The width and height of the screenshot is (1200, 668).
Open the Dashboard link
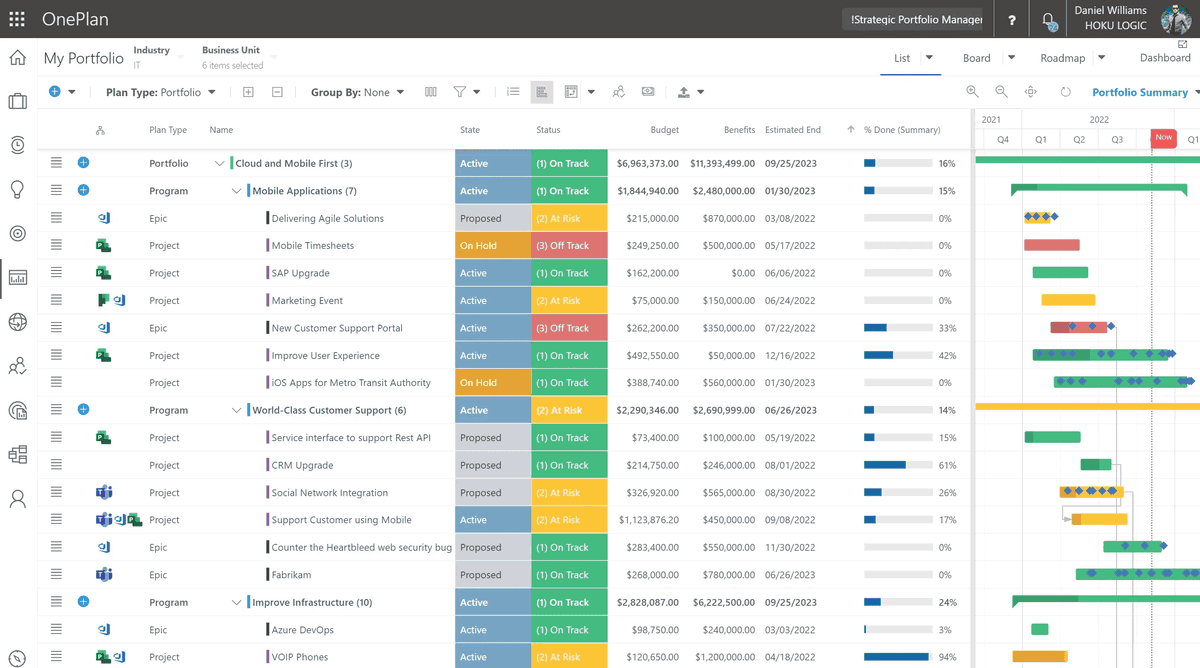pos(1165,58)
